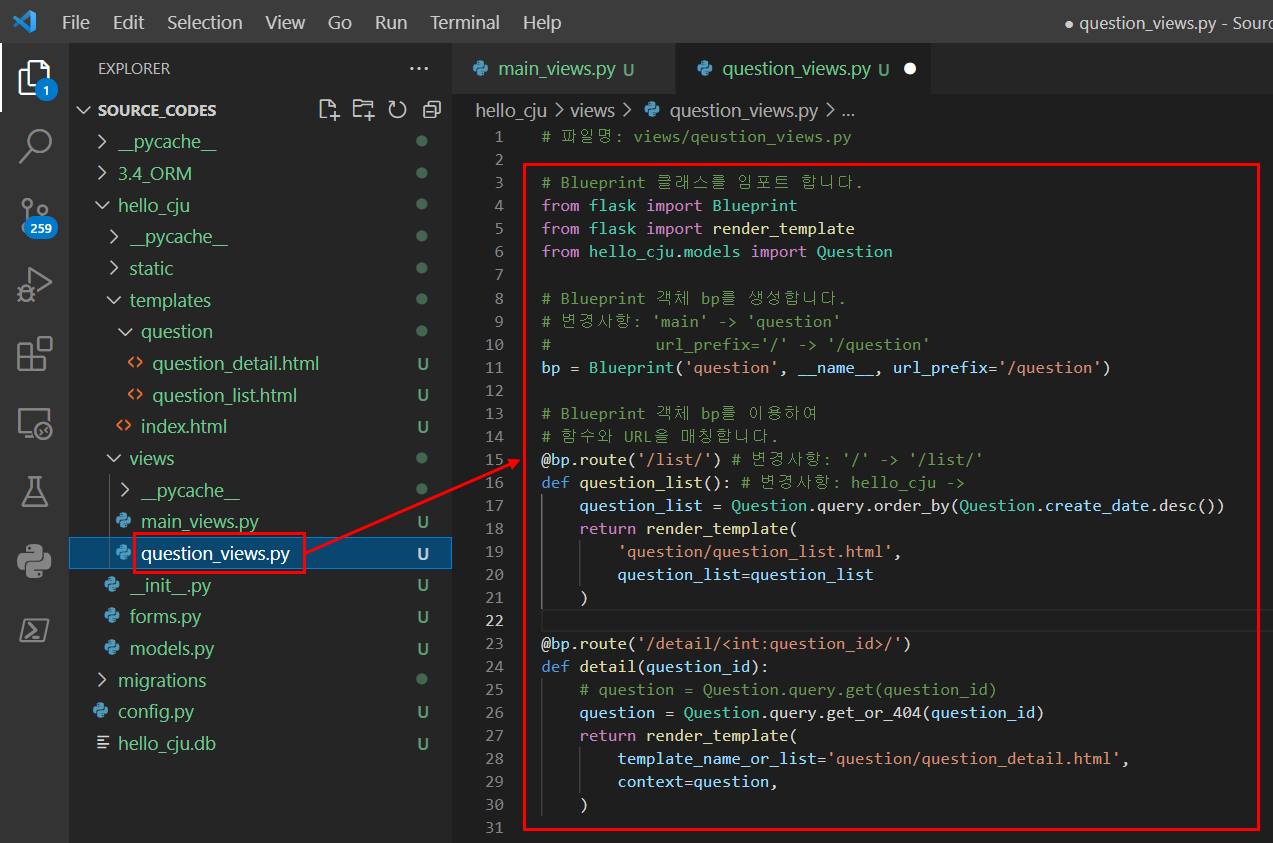Collapse the views folder
1273x843 pixels.
[113, 458]
